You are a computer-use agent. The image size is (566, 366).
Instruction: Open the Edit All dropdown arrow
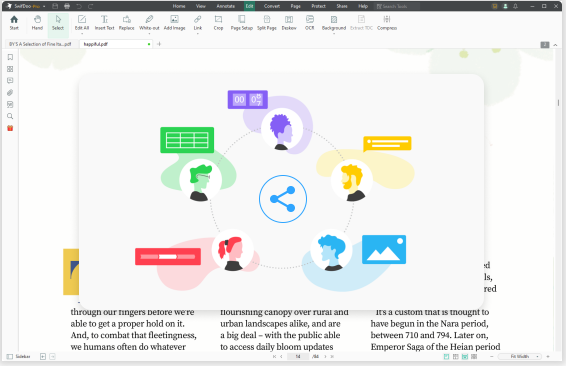pos(82,34)
